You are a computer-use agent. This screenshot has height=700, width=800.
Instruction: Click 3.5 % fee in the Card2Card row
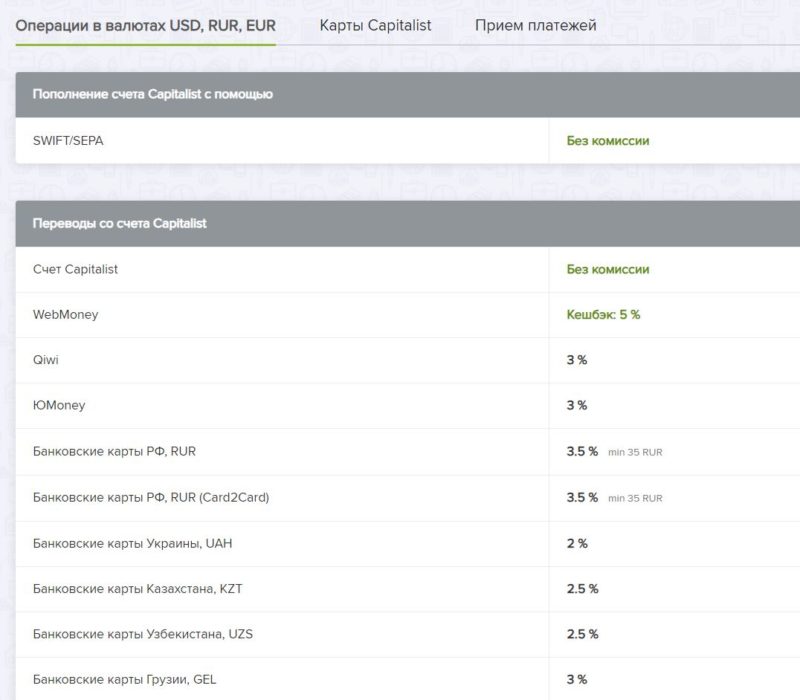tap(582, 497)
